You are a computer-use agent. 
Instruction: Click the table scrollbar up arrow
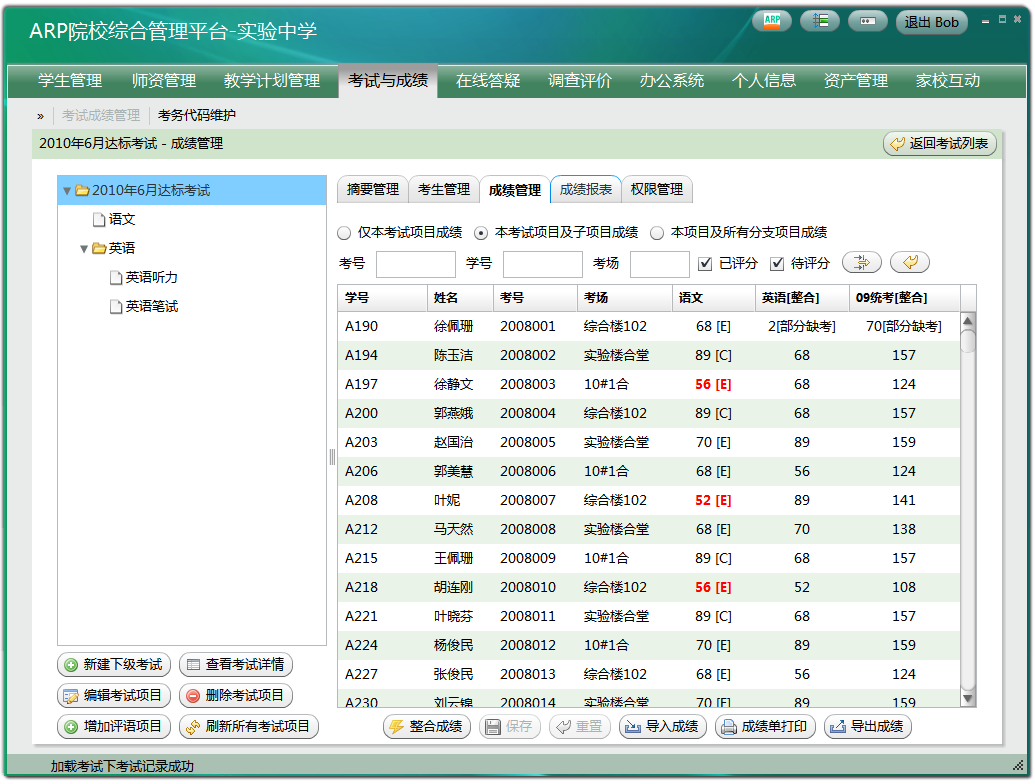(968, 321)
